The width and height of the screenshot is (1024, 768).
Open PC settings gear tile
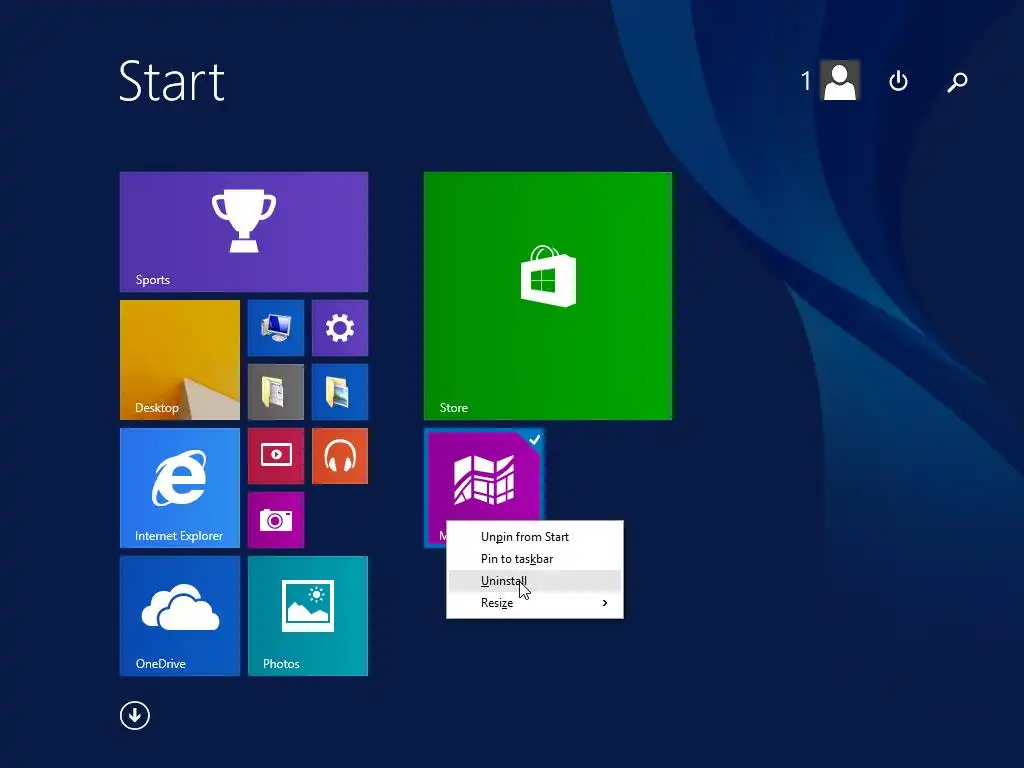[340, 328]
